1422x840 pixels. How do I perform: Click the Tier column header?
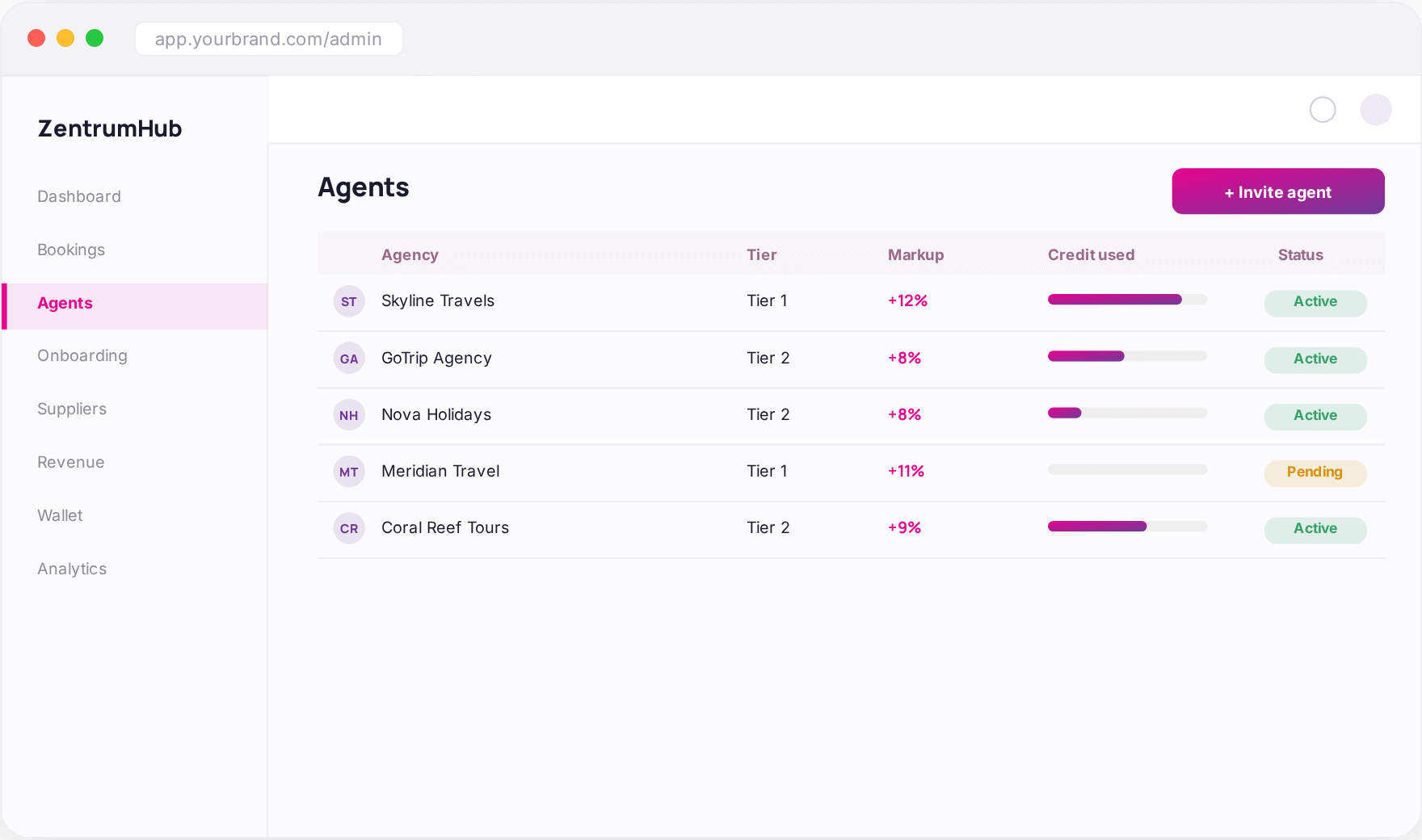pyautogui.click(x=761, y=255)
